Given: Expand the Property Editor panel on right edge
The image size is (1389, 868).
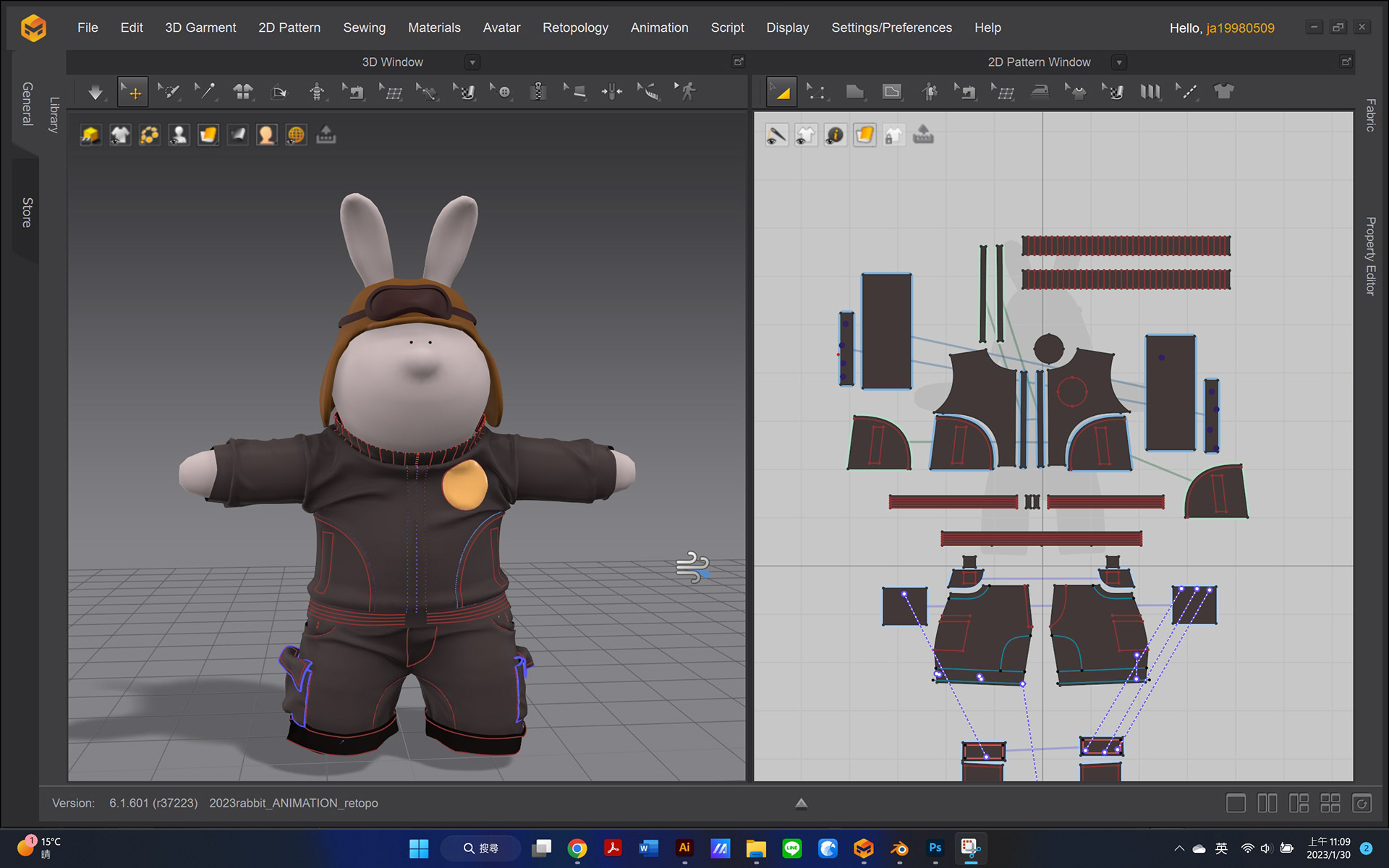Looking at the screenshot, I should (1370, 255).
